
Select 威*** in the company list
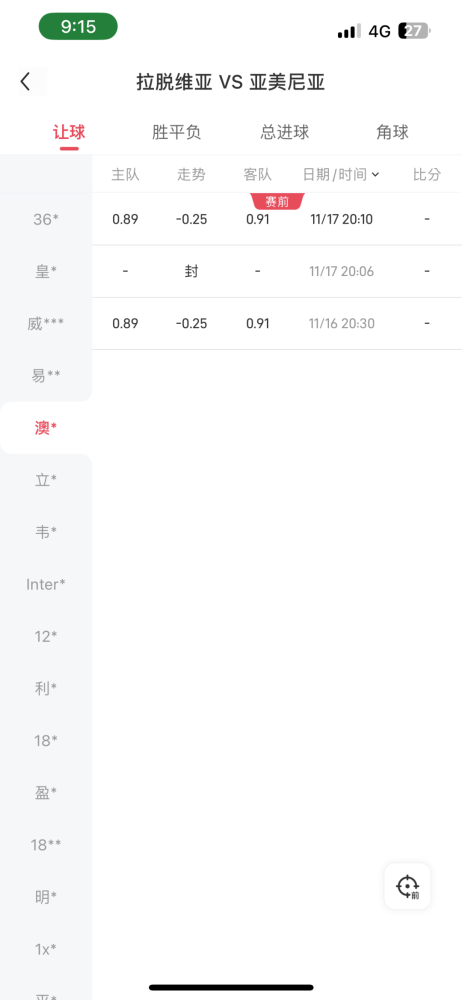(46, 324)
